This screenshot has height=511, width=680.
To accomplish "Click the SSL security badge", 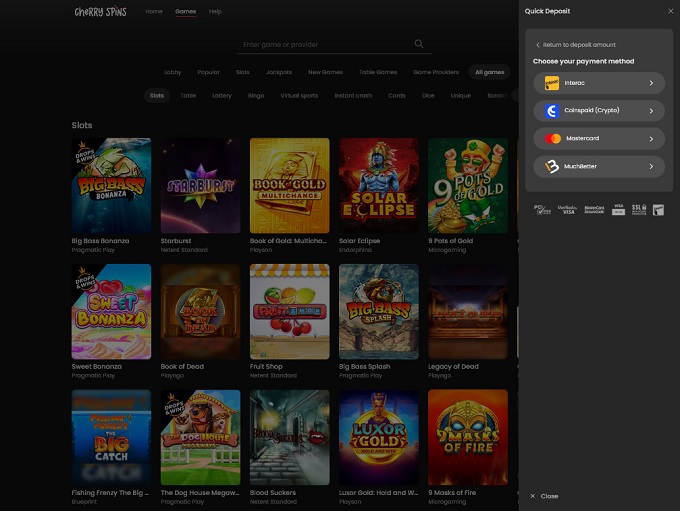I will coord(639,210).
